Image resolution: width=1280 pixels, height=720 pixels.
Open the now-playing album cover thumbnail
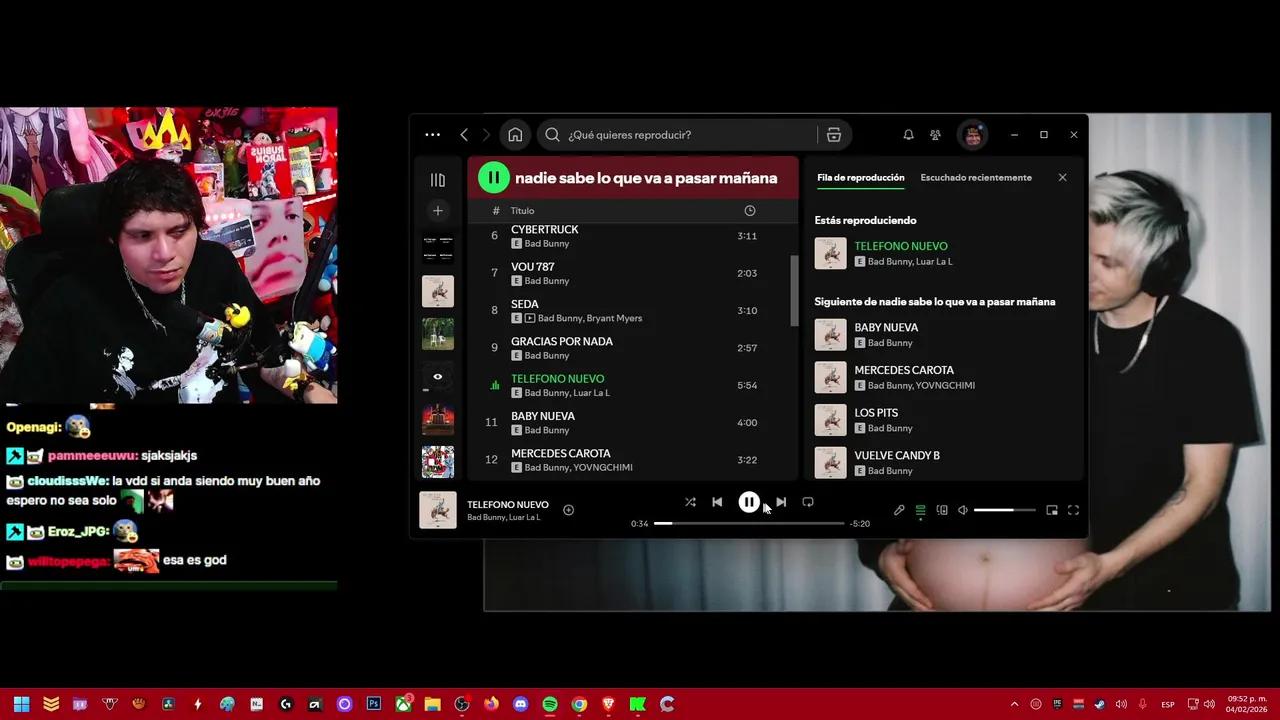[x=437, y=510]
